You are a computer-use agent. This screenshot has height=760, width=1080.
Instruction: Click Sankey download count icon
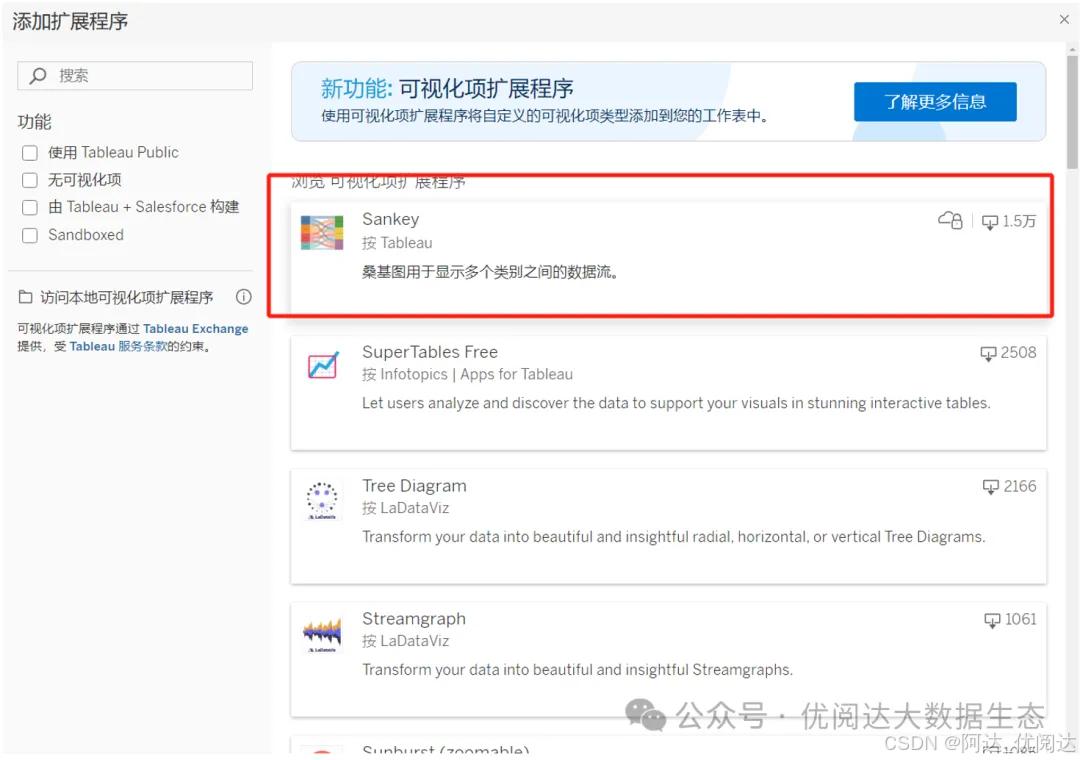point(990,222)
